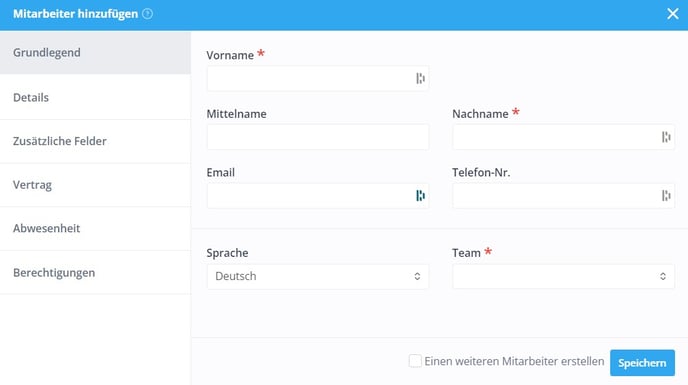Click the Sprache dropdown arrows
The image size is (688, 385).
pyautogui.click(x=417, y=276)
